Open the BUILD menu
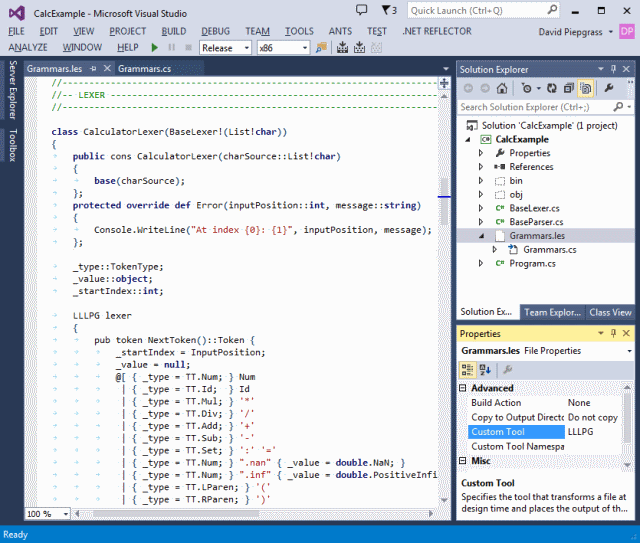This screenshot has width=640, height=543. coord(173,31)
